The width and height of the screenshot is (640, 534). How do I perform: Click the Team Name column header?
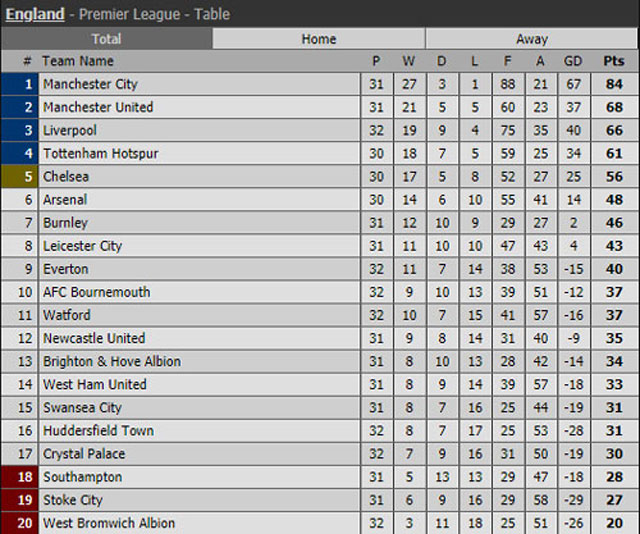coord(78,61)
